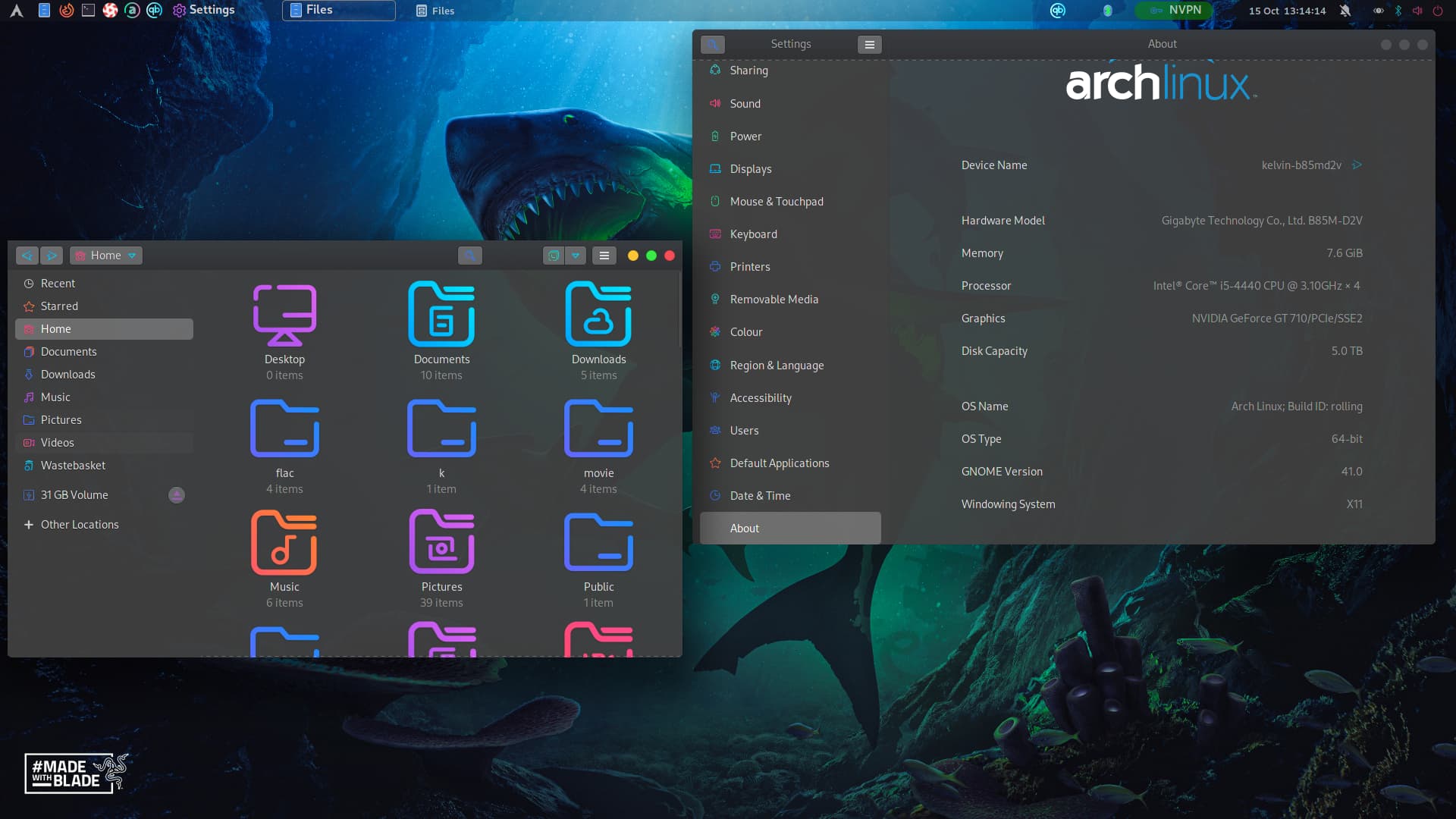
Task: Open the Settings hamburger menu
Action: pos(870,45)
